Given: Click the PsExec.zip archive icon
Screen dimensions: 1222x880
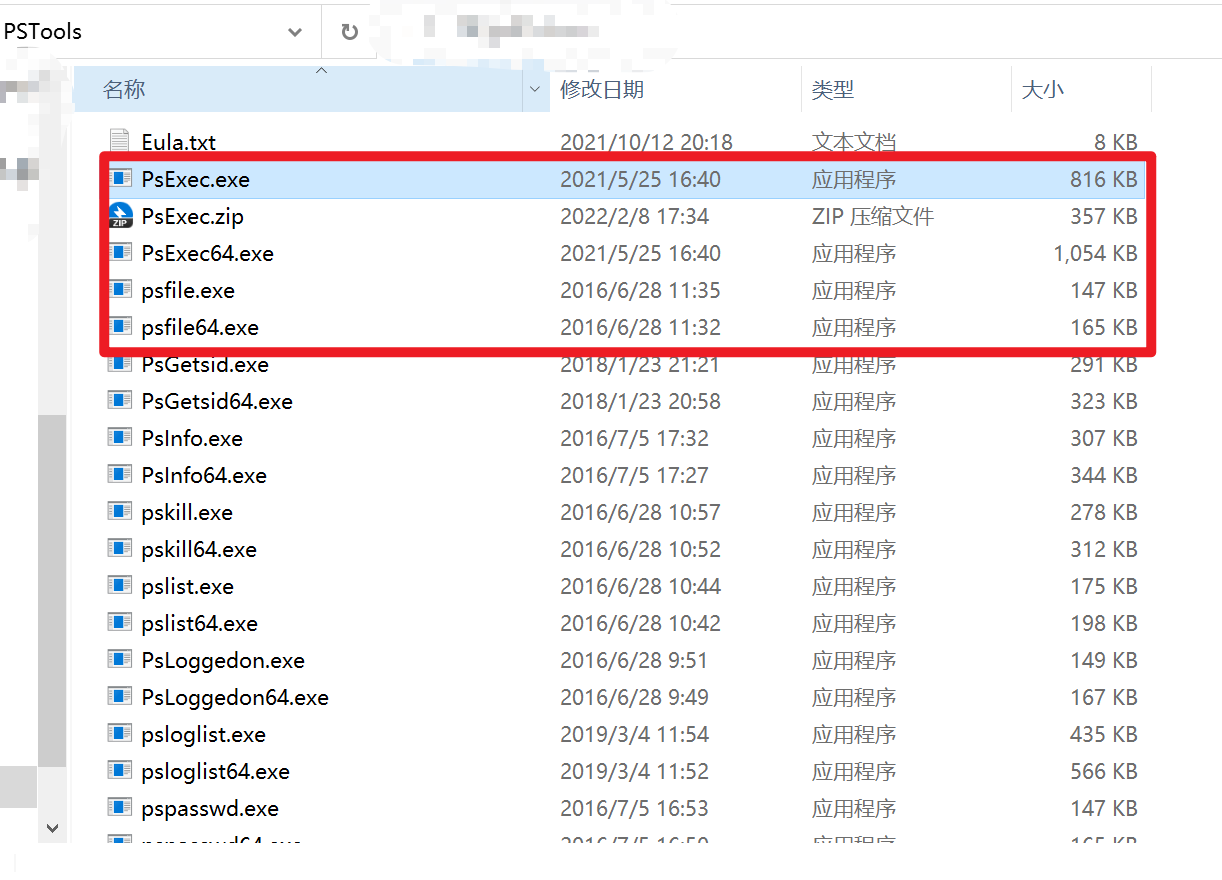Looking at the screenshot, I should (120, 216).
